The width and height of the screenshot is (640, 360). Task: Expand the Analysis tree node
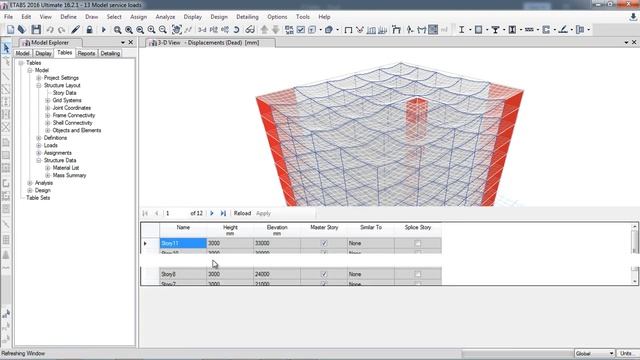point(30,183)
